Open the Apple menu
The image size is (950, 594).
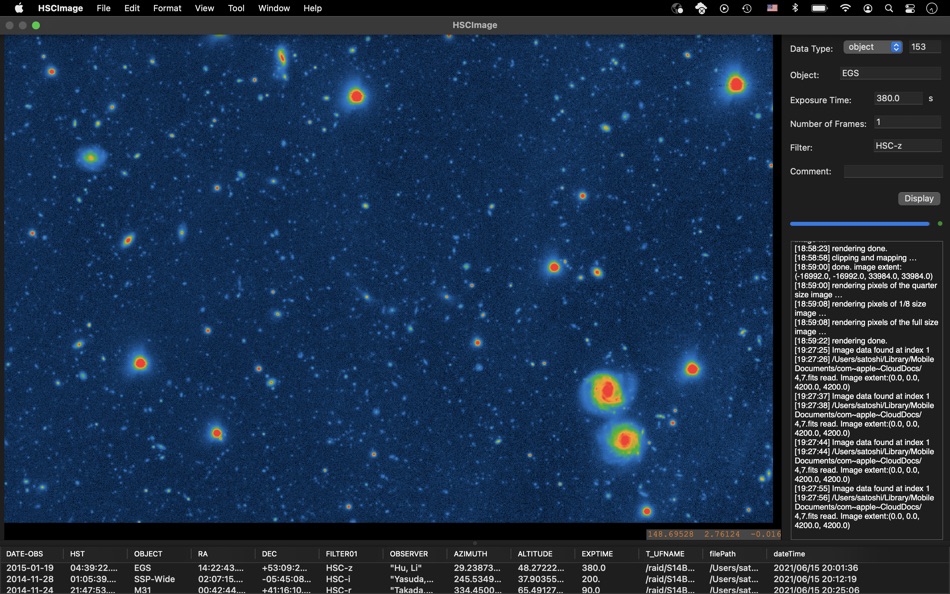[19, 8]
